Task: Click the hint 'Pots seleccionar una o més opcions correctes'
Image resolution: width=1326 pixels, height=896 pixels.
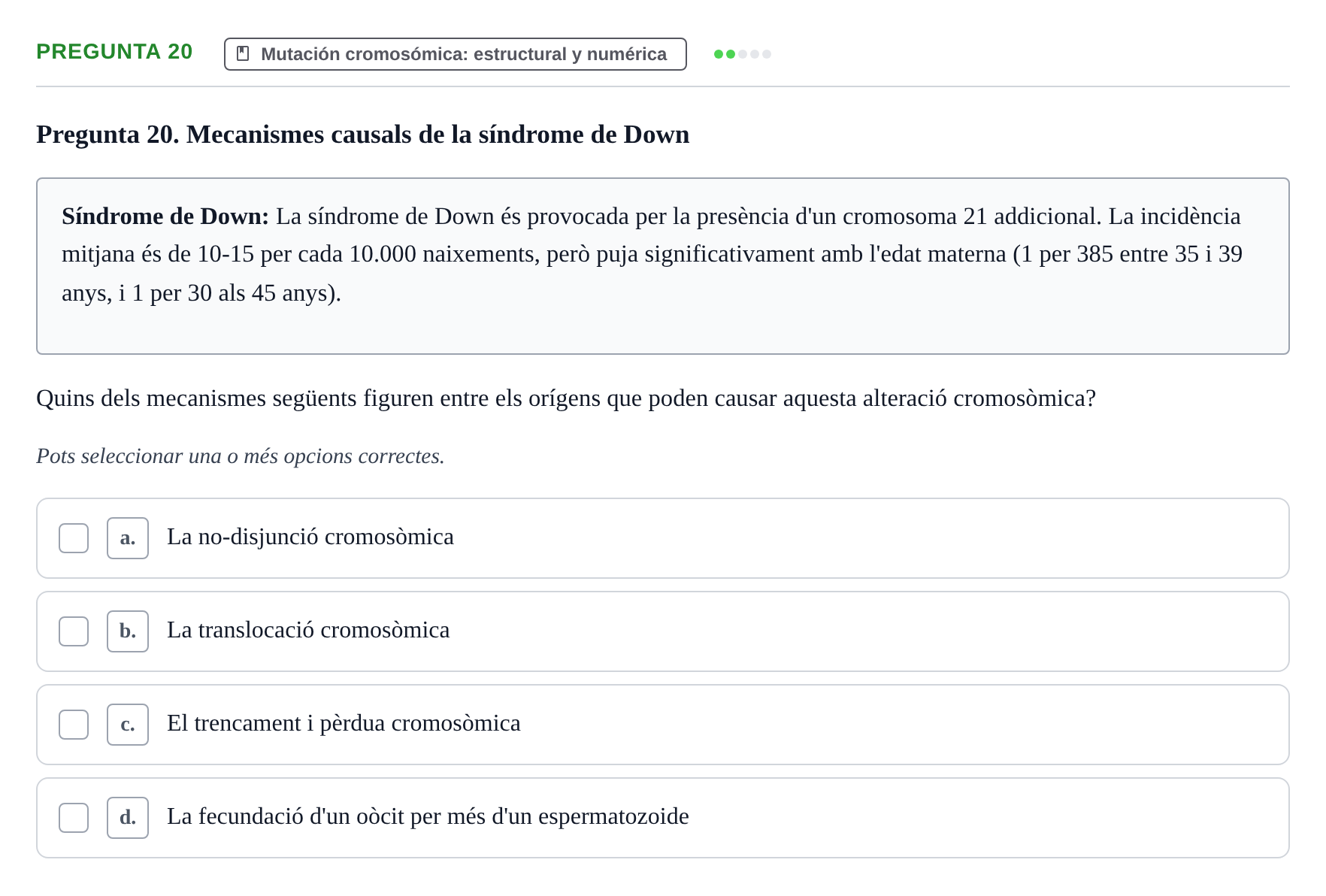Action: click(x=241, y=456)
